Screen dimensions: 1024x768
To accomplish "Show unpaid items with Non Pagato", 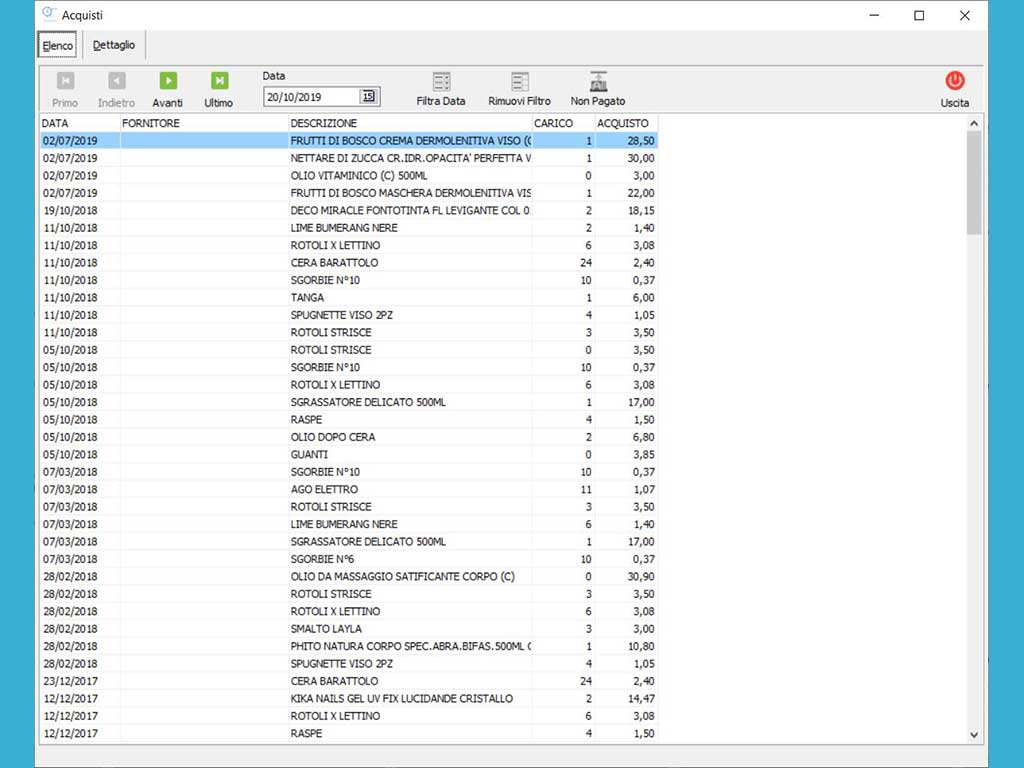I will tap(598, 83).
